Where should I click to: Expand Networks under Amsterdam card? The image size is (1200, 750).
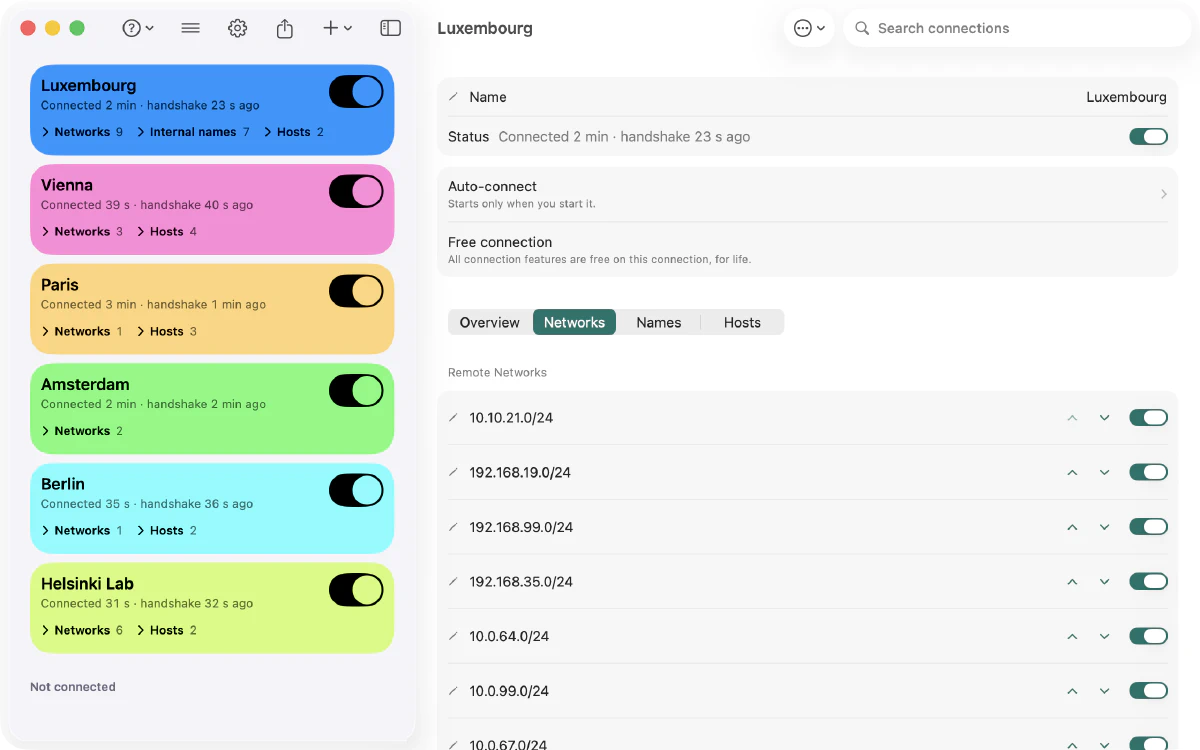pyautogui.click(x=82, y=431)
